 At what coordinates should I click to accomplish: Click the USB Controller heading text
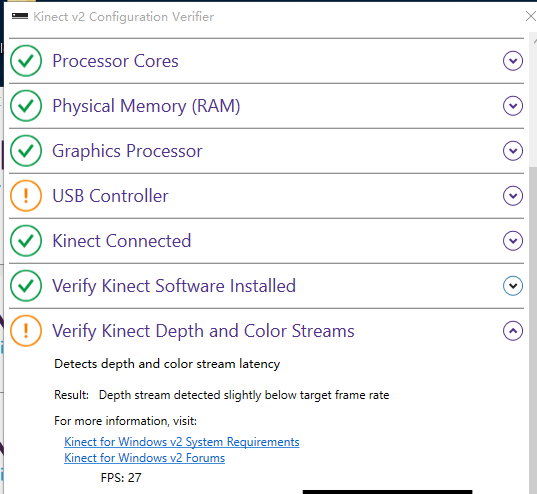[110, 196]
